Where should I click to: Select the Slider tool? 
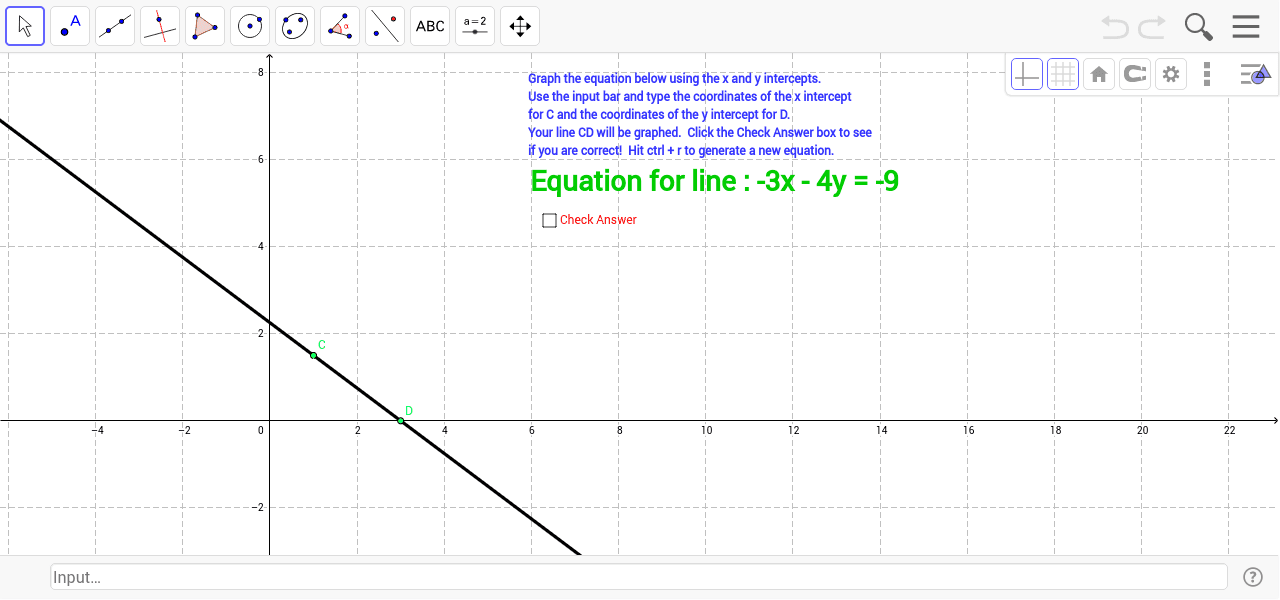(474, 25)
